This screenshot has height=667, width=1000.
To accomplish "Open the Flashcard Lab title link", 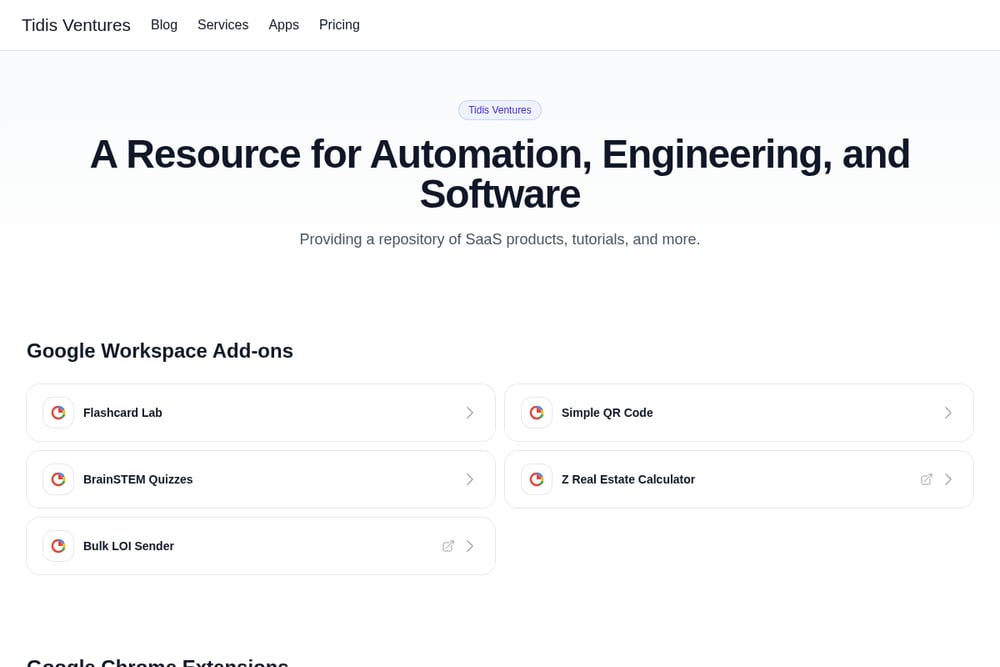I will pyautogui.click(x=122, y=413).
